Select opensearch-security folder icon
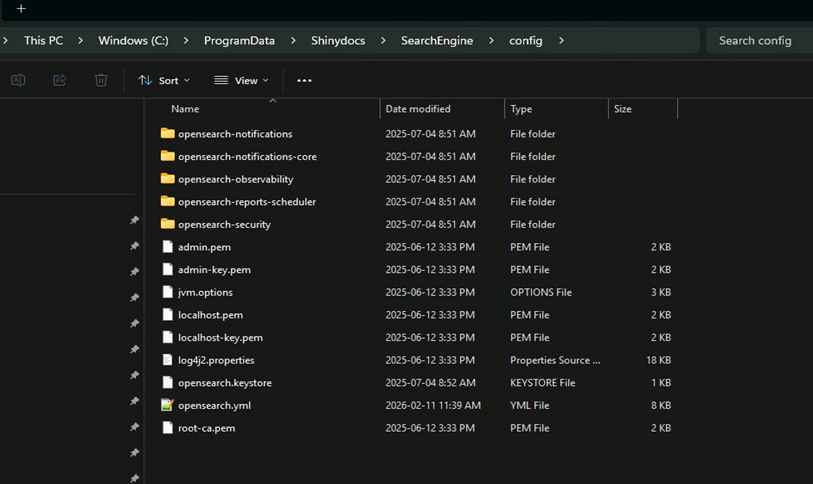This screenshot has height=484, width=813. 167,224
